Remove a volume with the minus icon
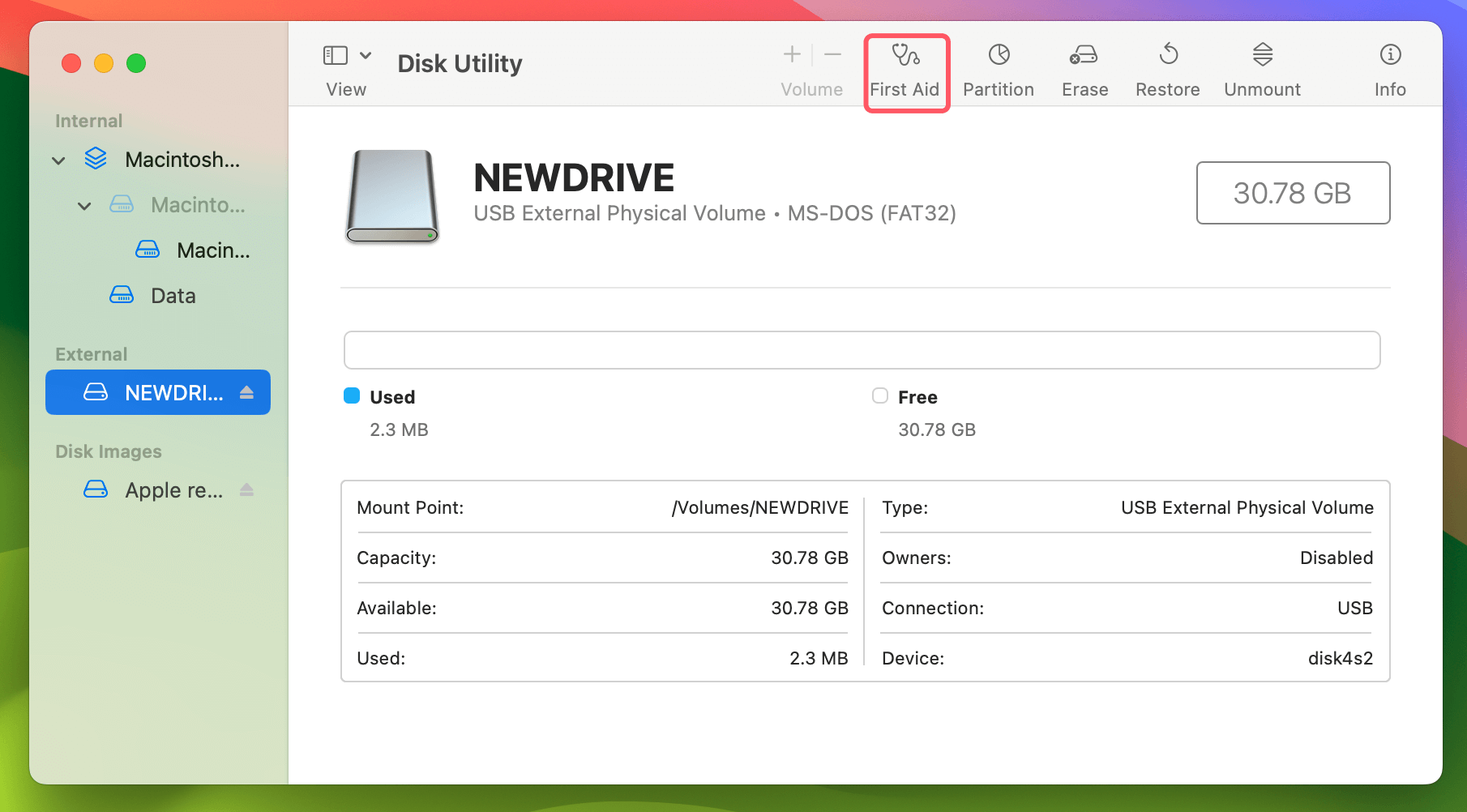This screenshot has width=1467, height=812. pyautogui.click(x=832, y=54)
